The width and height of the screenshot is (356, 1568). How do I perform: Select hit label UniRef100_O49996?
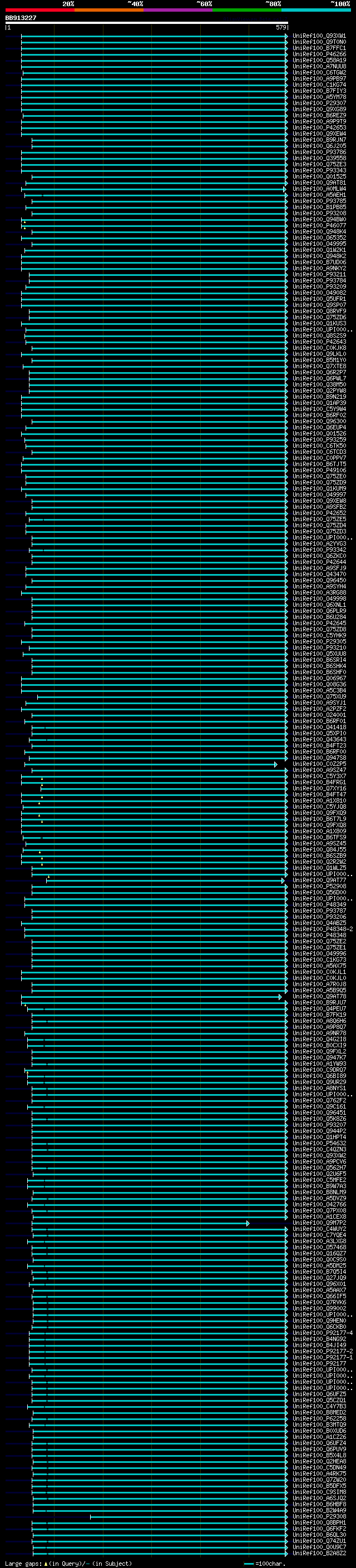point(319,953)
